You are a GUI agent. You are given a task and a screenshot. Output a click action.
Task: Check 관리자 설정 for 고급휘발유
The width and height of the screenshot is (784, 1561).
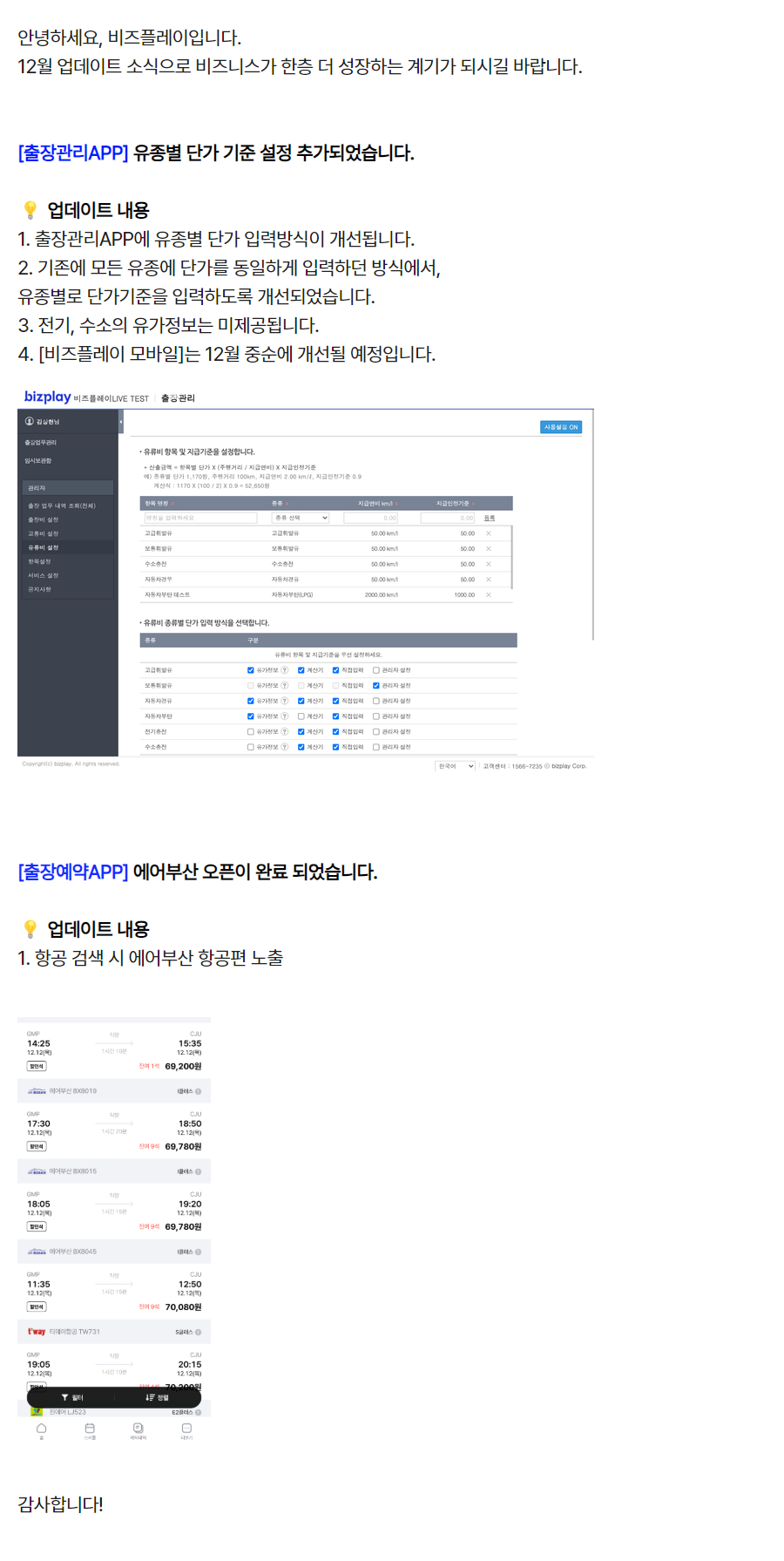coord(376,670)
